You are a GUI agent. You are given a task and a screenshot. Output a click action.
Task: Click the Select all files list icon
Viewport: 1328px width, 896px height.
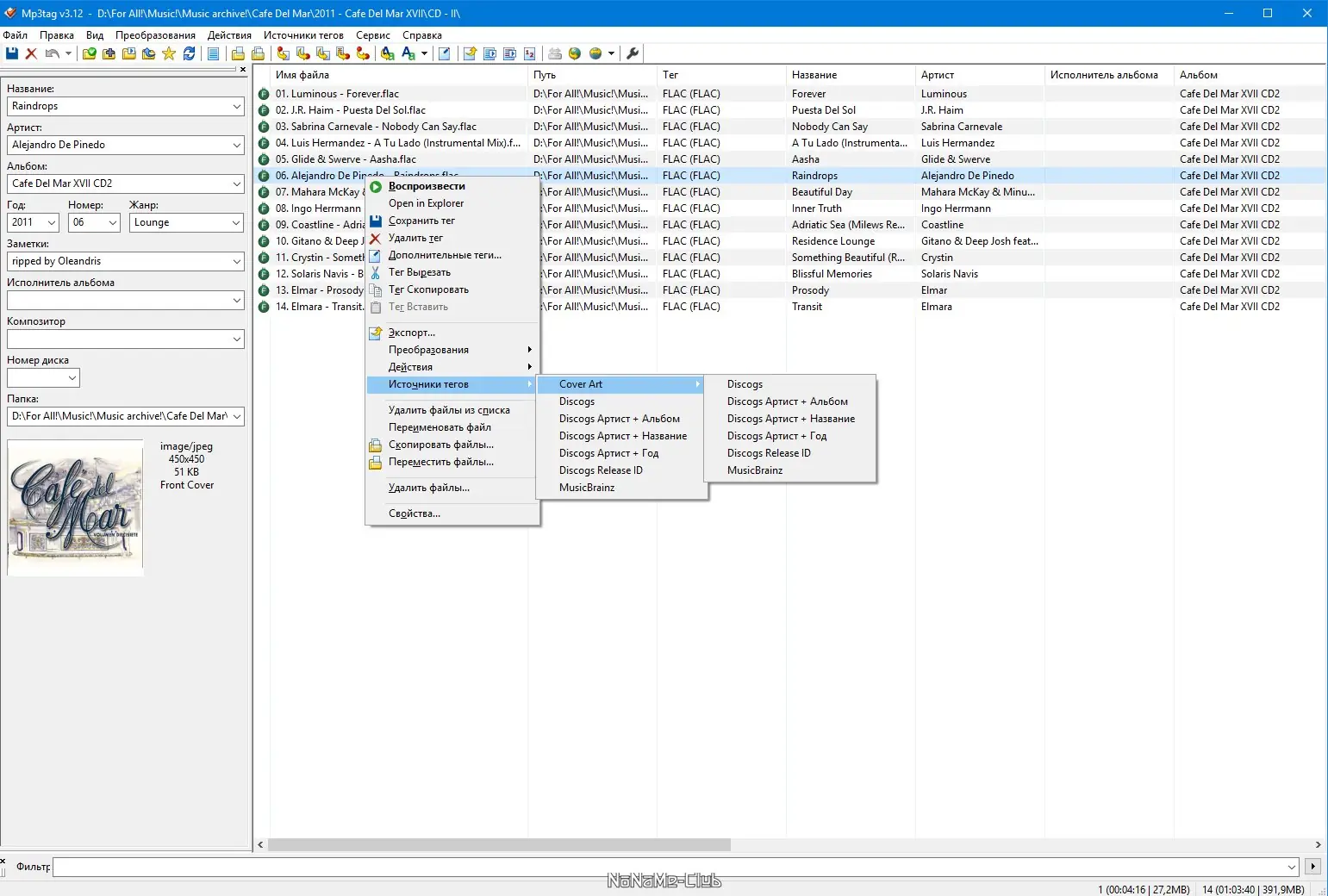[x=214, y=53]
